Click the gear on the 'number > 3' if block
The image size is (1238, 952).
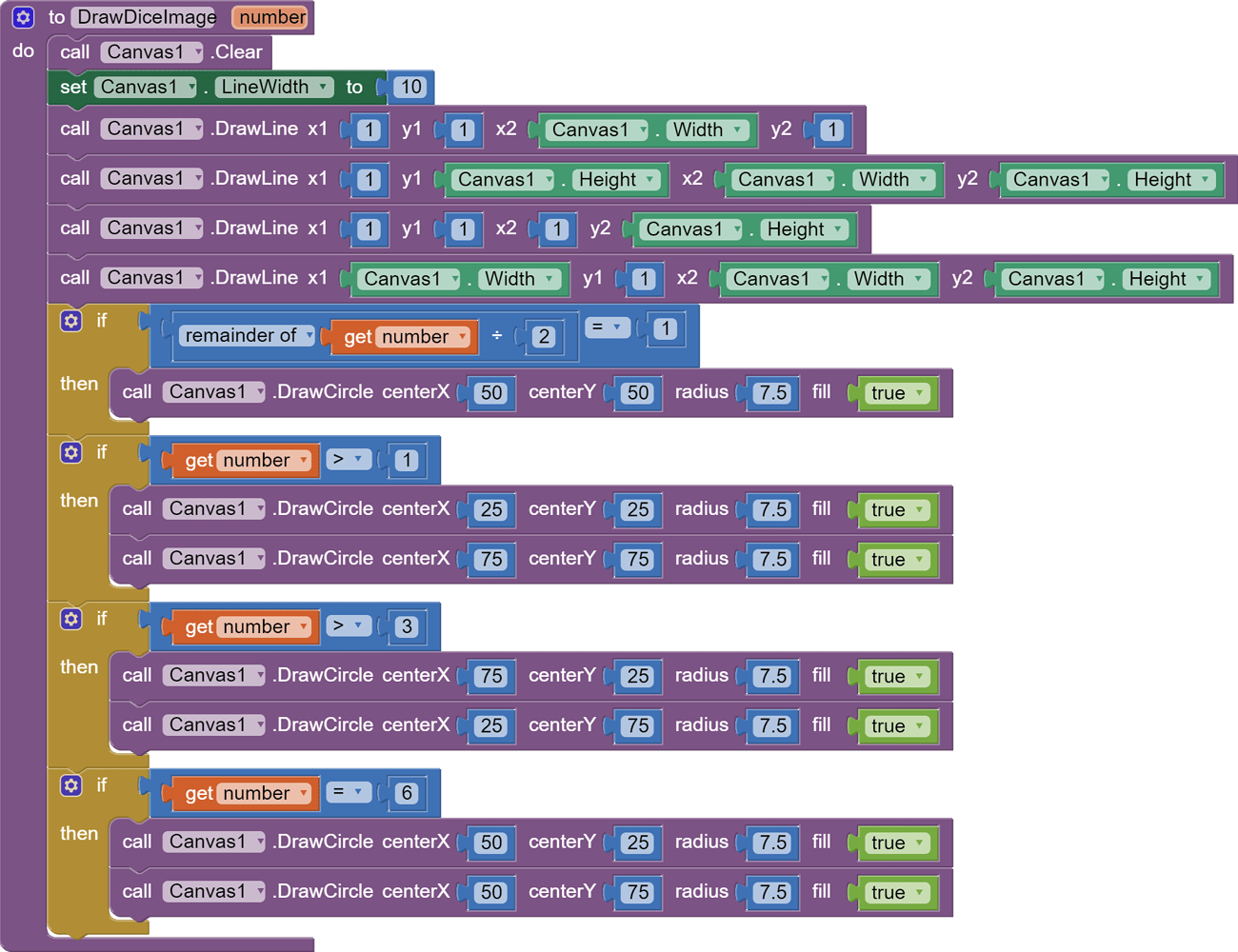70,619
